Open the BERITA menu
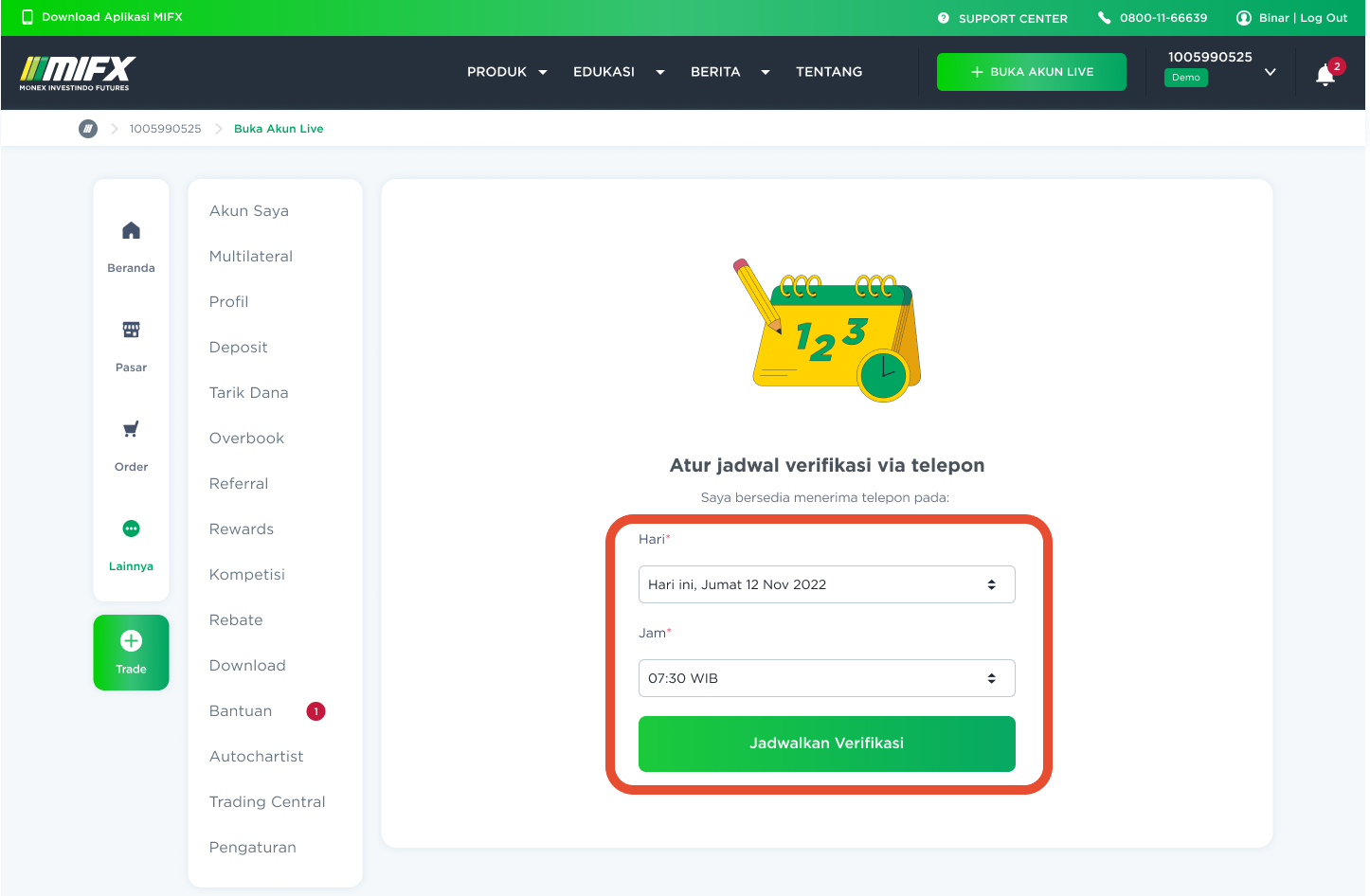The width and height of the screenshot is (1370, 896). click(730, 72)
